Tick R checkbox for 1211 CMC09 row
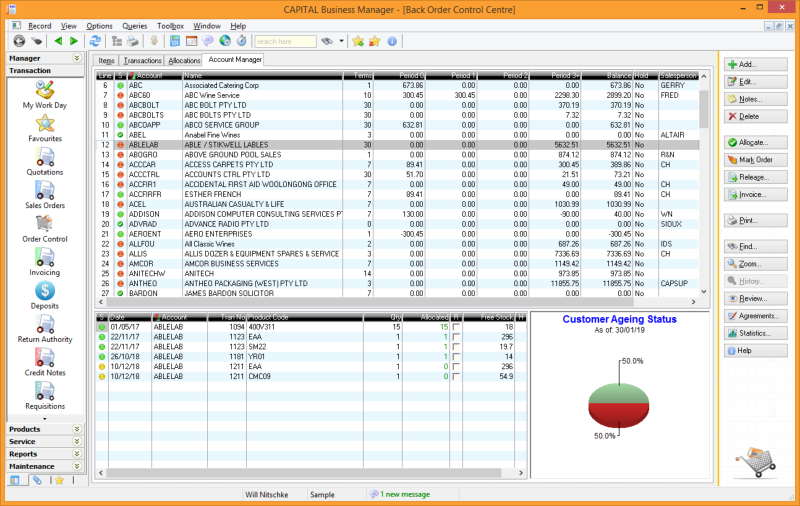This screenshot has width=800, height=506. pos(456,376)
